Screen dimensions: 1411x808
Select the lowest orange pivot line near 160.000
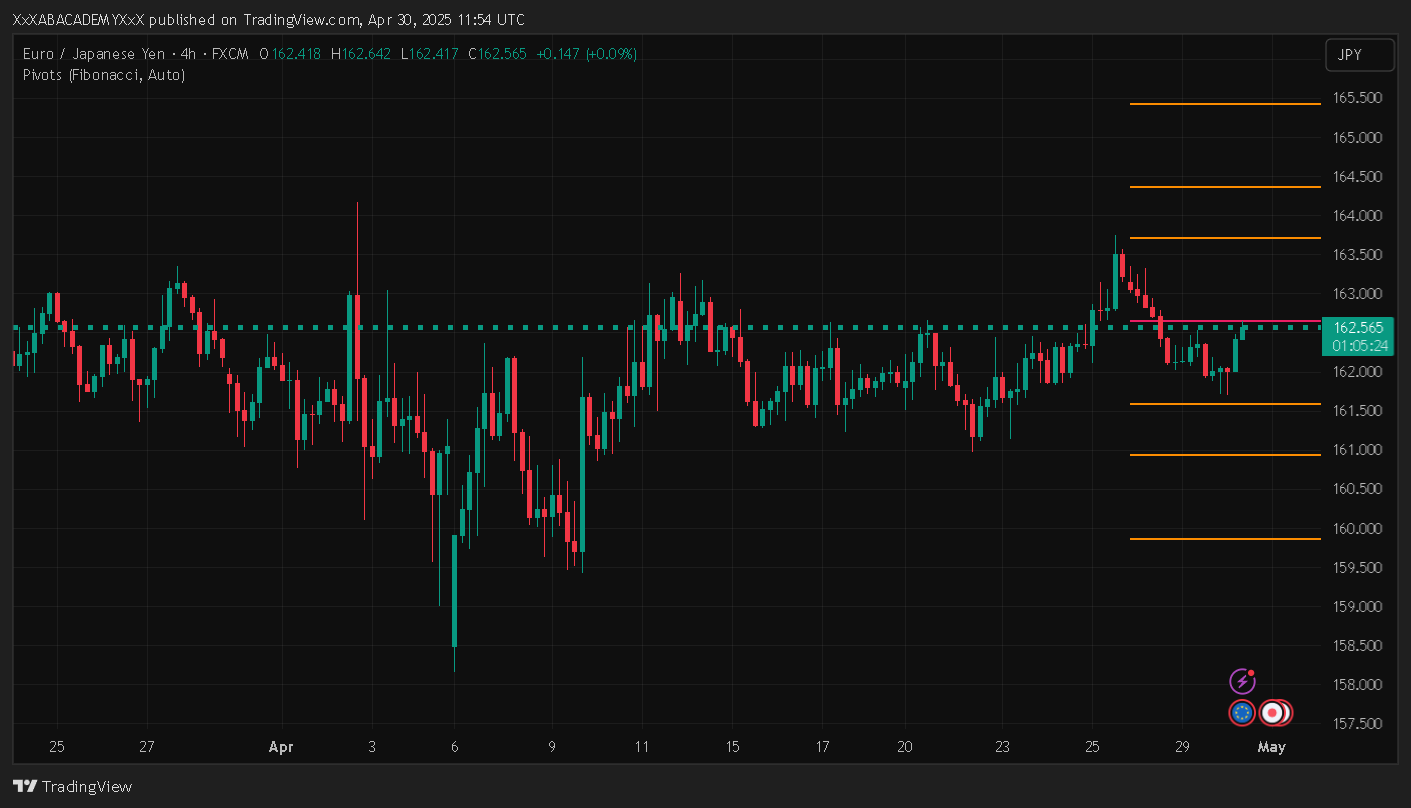tap(1225, 539)
